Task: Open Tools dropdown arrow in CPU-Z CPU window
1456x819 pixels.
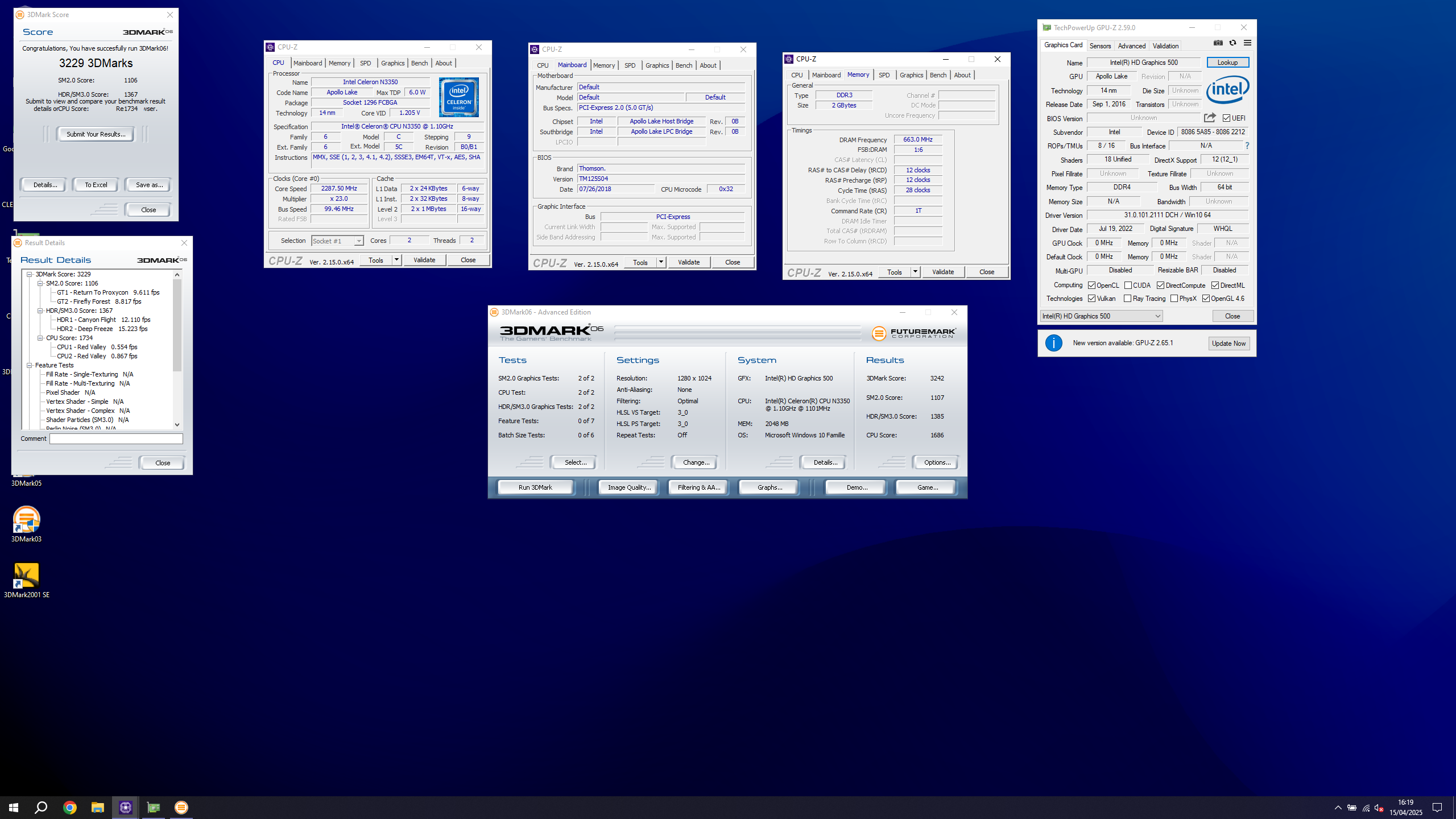Action: pyautogui.click(x=396, y=260)
